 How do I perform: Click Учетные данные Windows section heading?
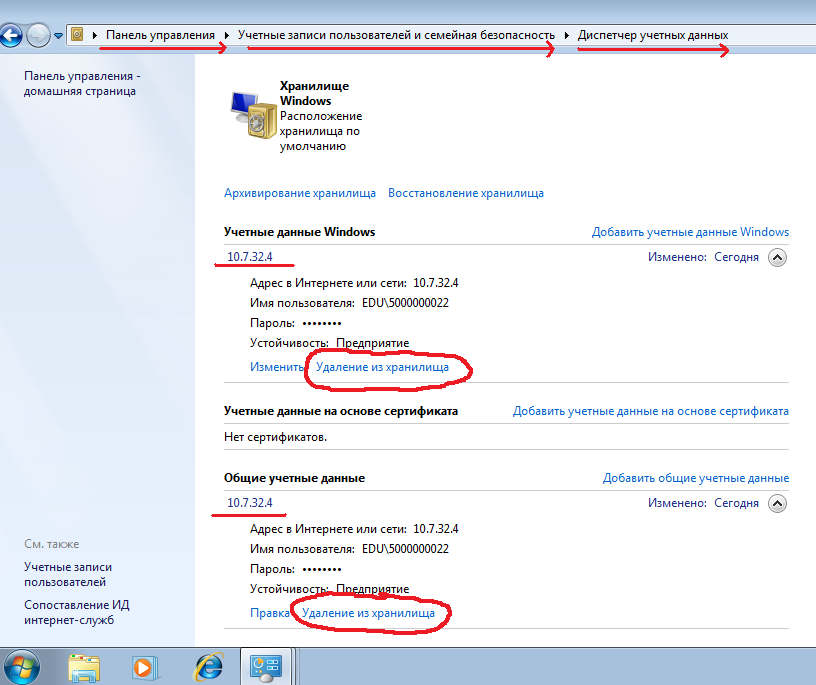[x=299, y=232]
